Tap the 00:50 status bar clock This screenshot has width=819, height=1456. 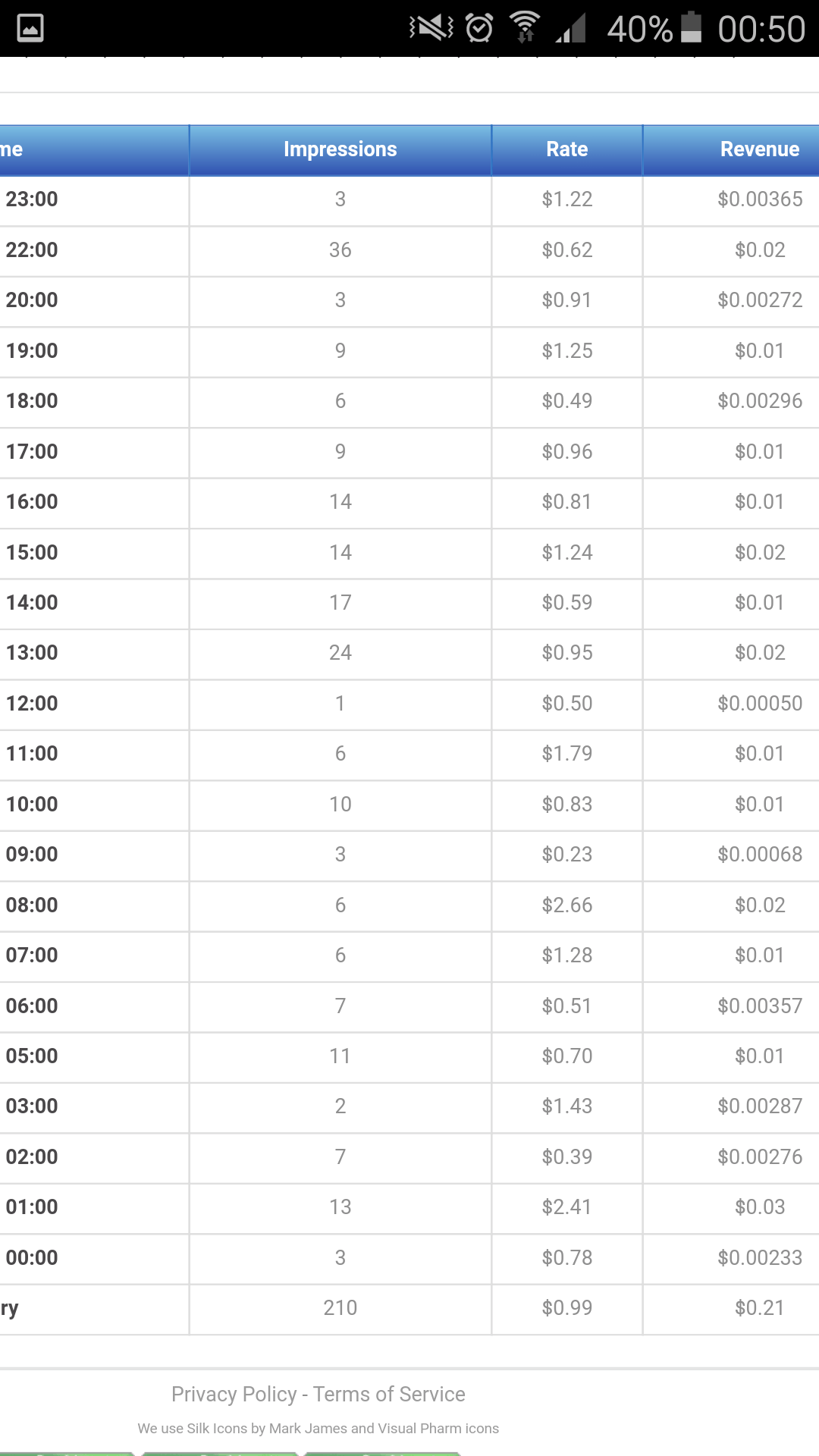(761, 29)
